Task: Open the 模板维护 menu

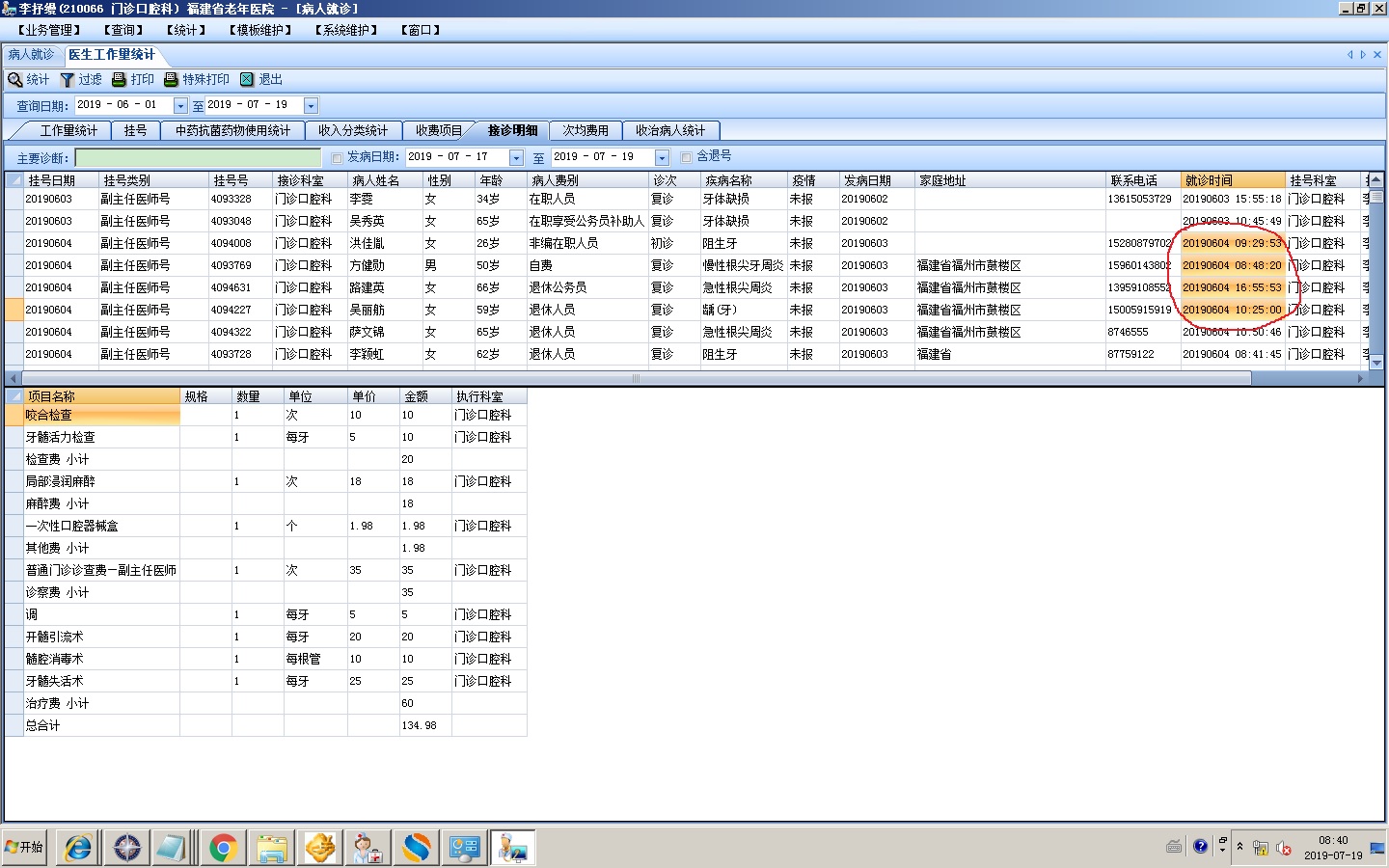Action: [x=260, y=30]
